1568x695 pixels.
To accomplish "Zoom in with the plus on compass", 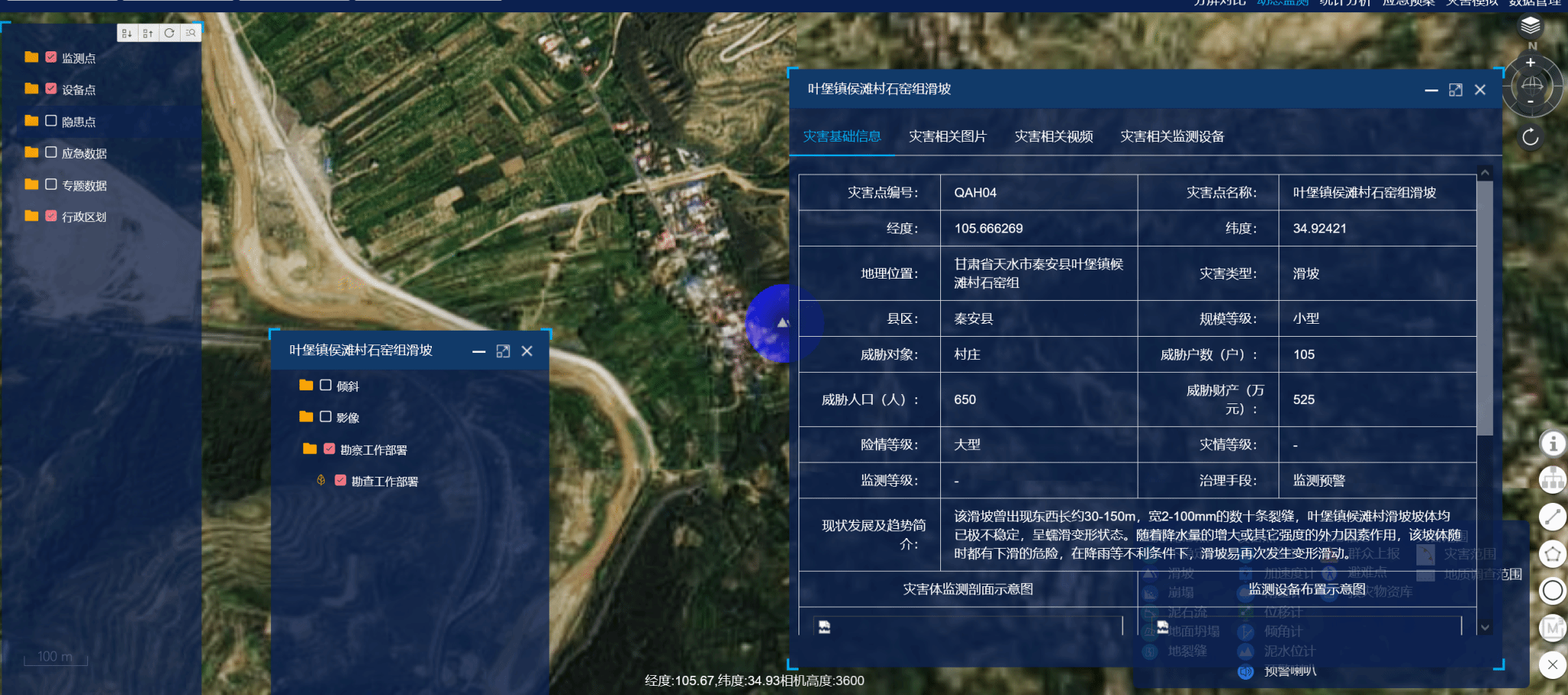I will pyautogui.click(x=1530, y=63).
